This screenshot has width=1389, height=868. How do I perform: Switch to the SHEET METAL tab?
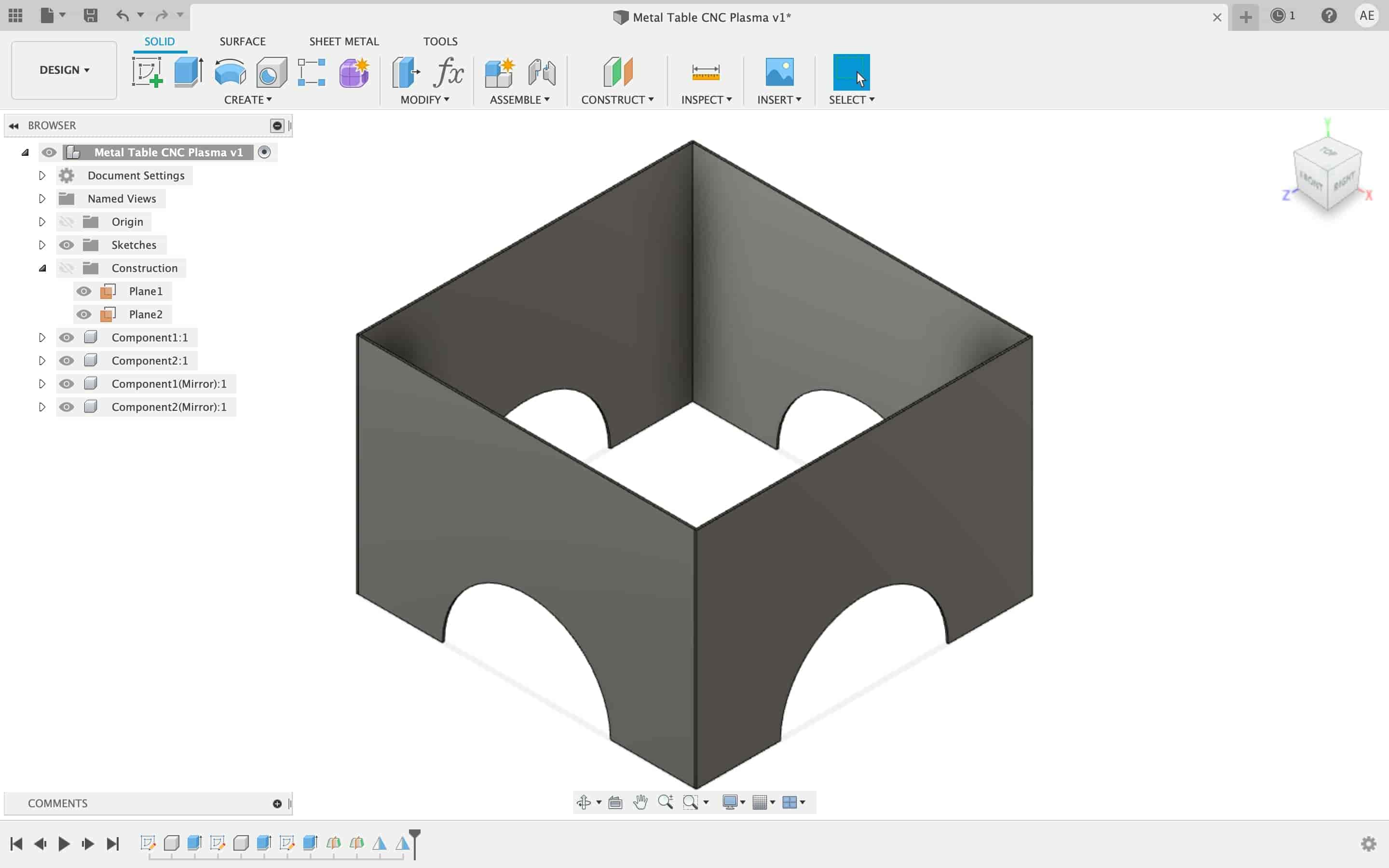pos(344,41)
